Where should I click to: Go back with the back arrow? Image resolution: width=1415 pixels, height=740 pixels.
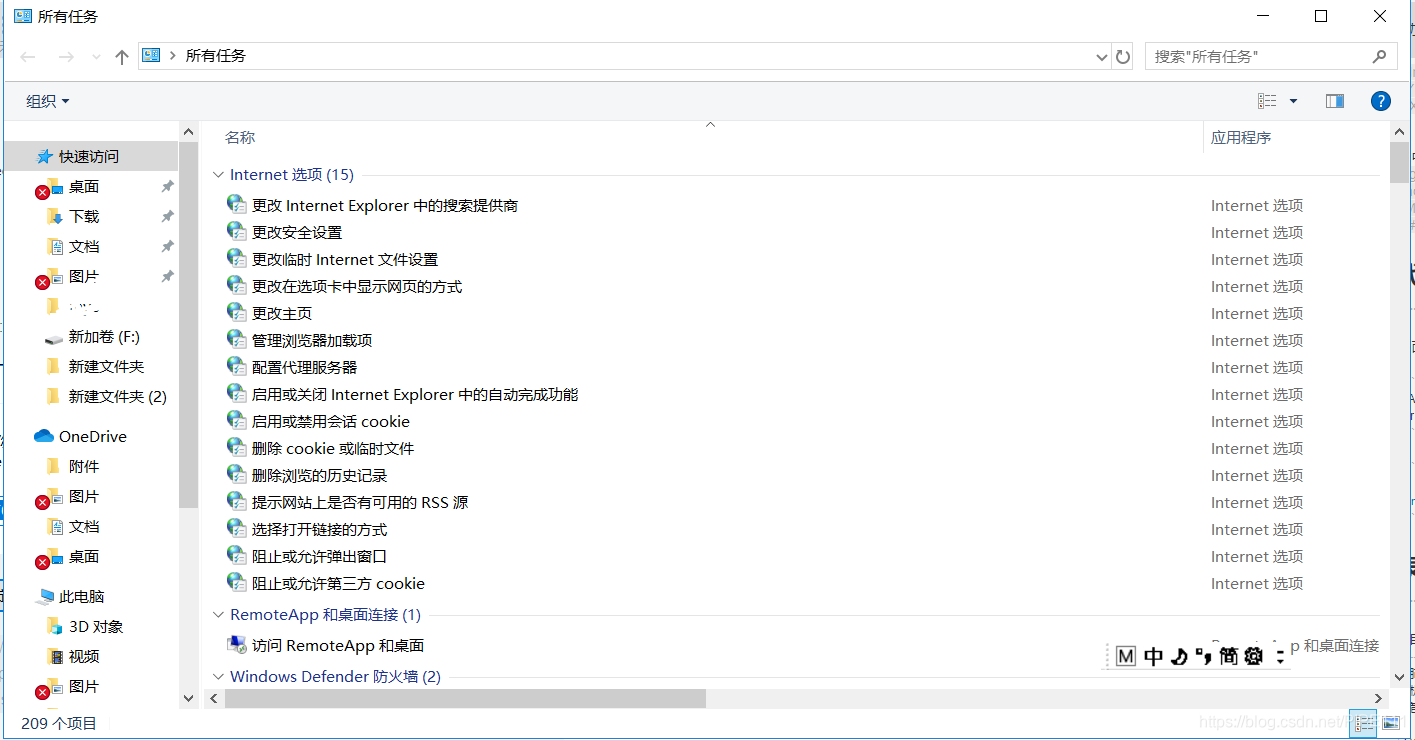tap(28, 57)
